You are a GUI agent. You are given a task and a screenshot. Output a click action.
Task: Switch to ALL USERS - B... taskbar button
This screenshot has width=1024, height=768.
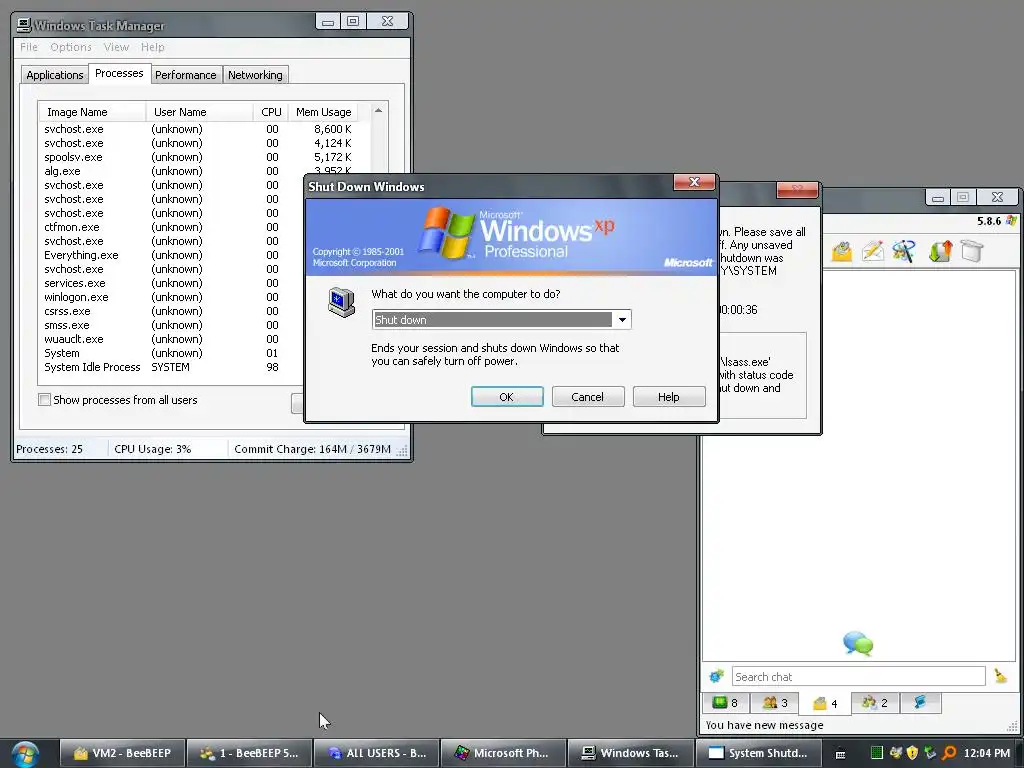click(377, 754)
